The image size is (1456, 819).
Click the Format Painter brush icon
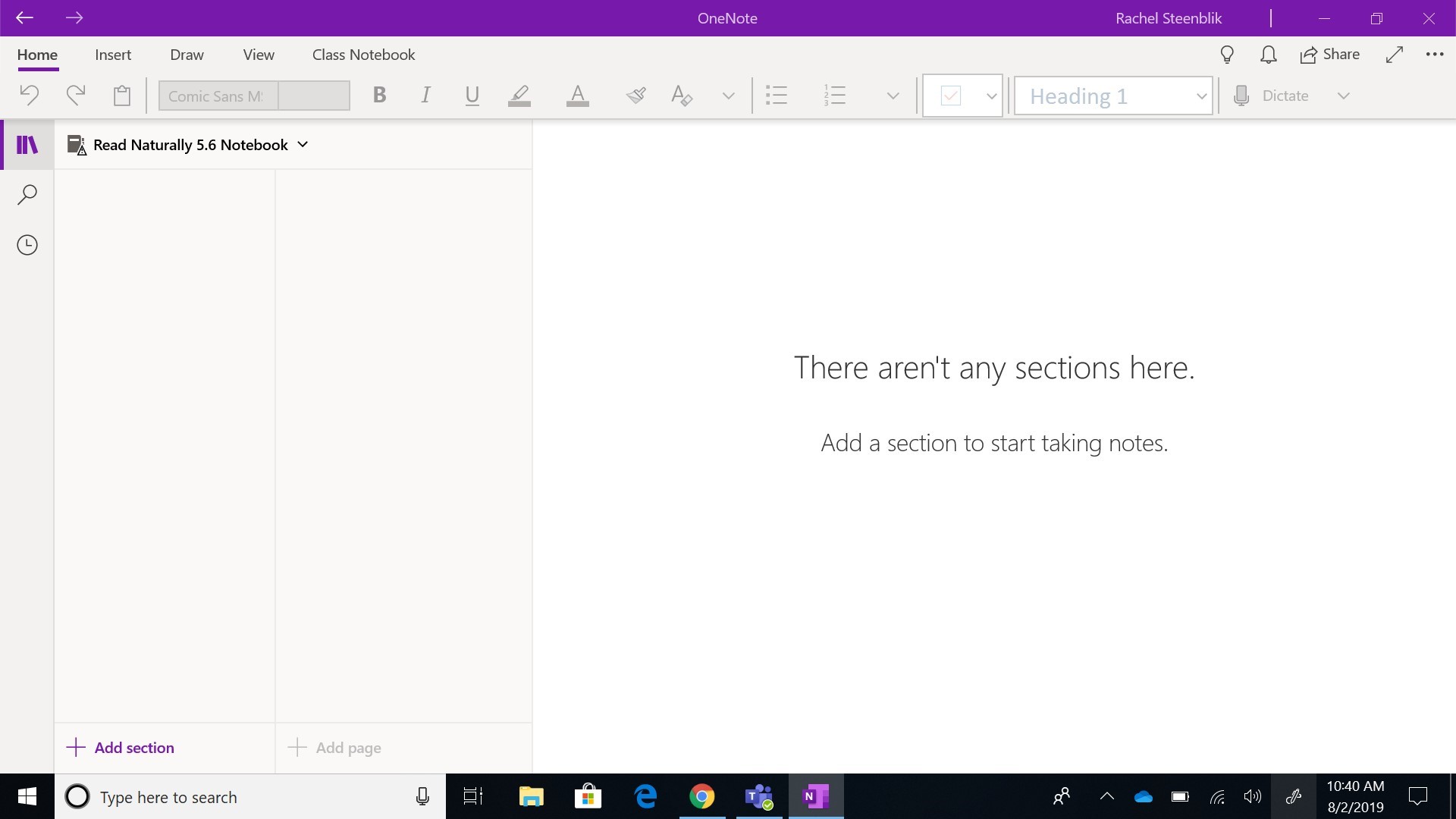635,96
